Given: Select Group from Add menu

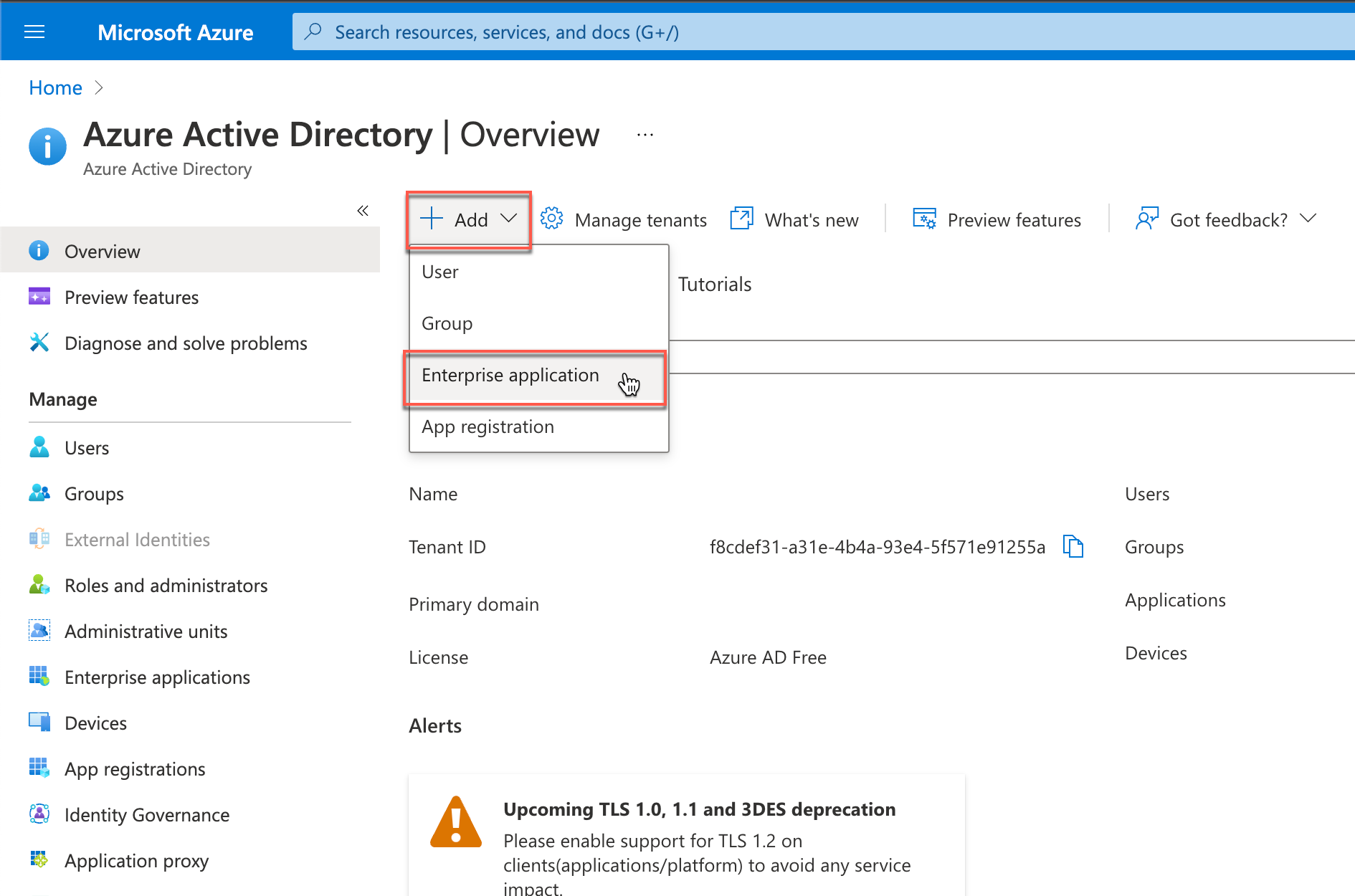Looking at the screenshot, I should click(x=538, y=323).
